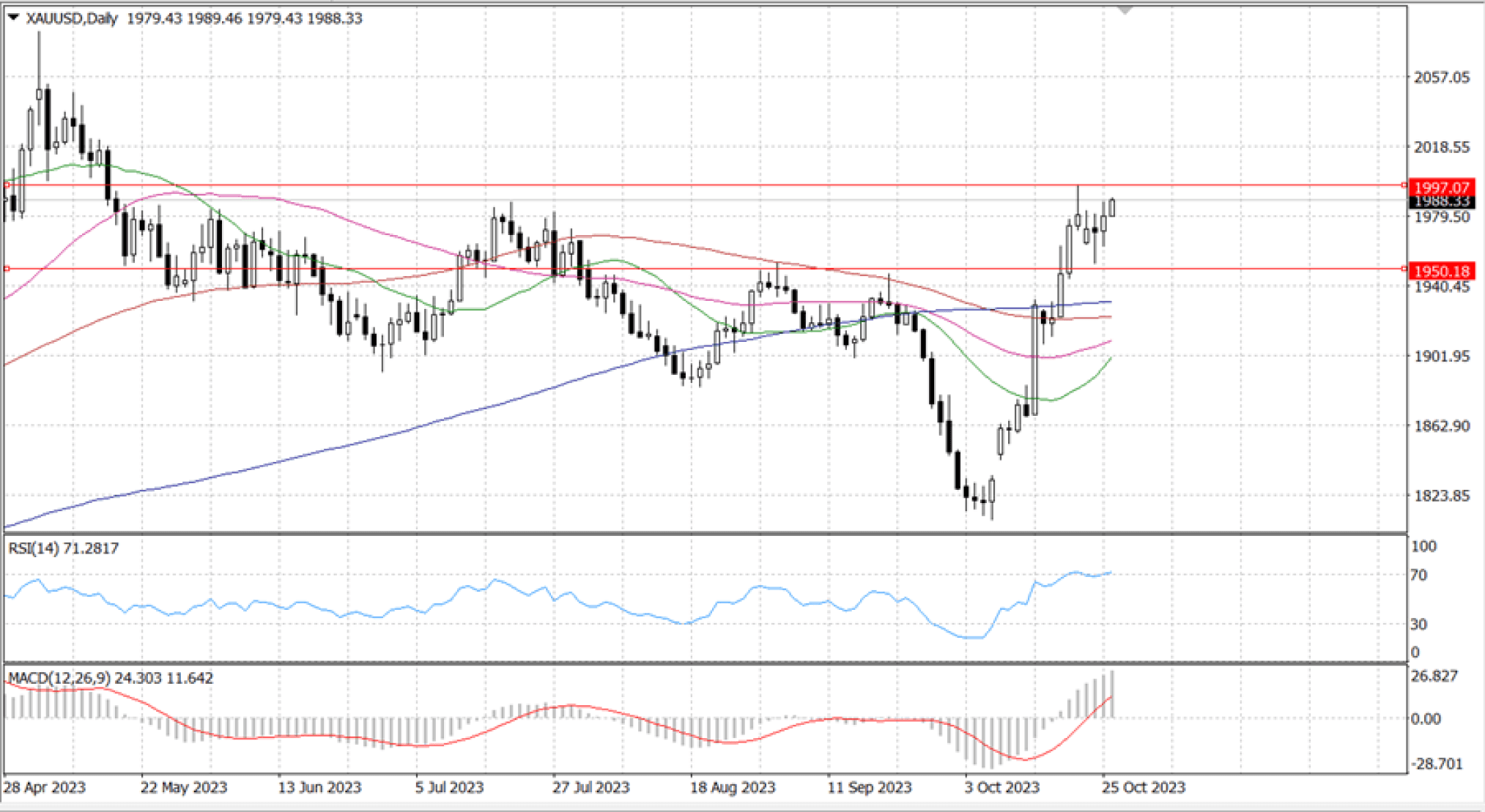Click the RSI(14) 71.2817 indicator label
The height and width of the screenshot is (812, 1485).
63,548
